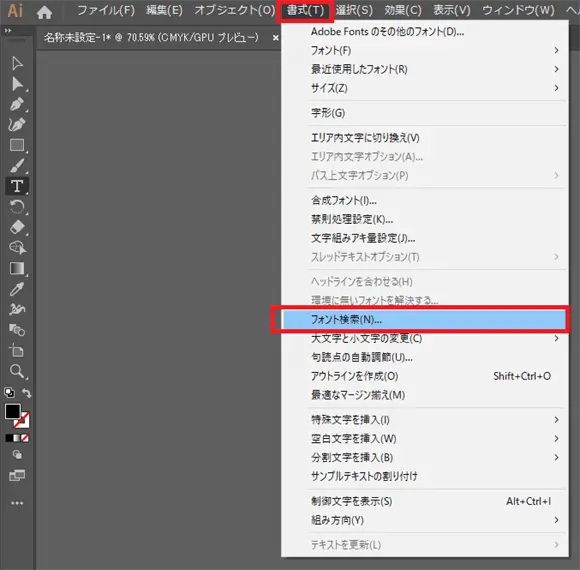Choose 合成フォント(I) item
This screenshot has width=580, height=570.
click(x=425, y=200)
